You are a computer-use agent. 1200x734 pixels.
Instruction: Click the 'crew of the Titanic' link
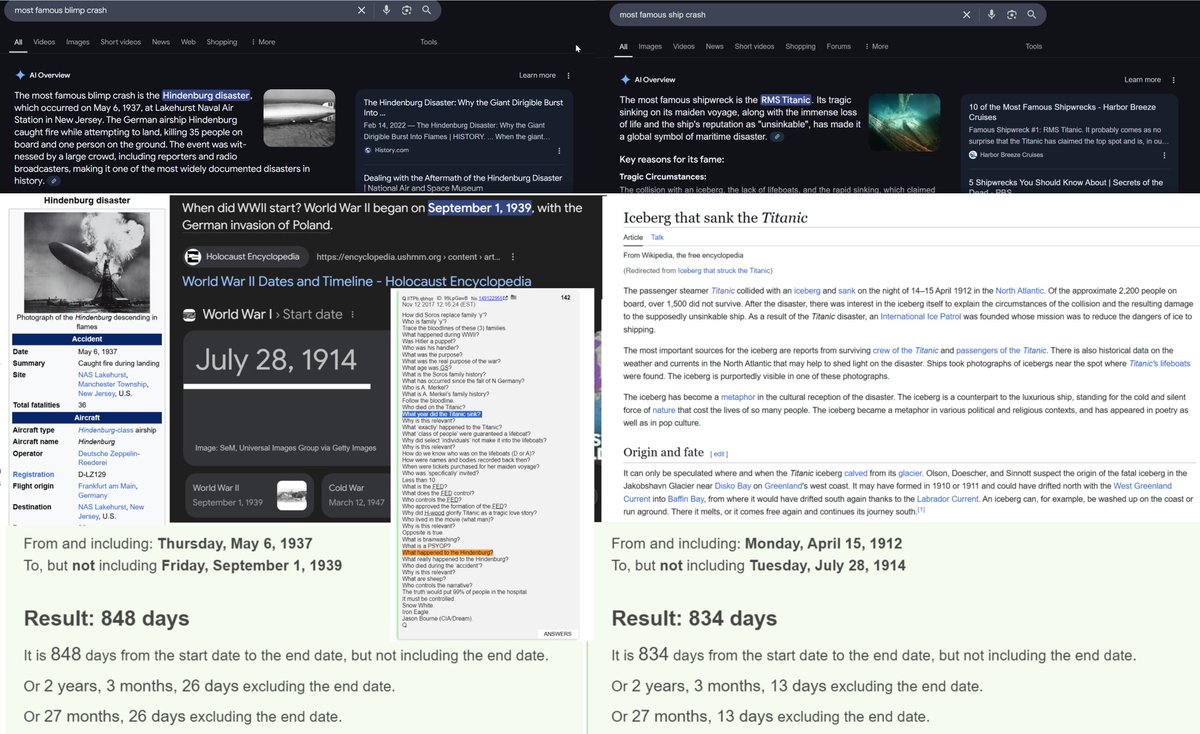[x=904, y=350]
